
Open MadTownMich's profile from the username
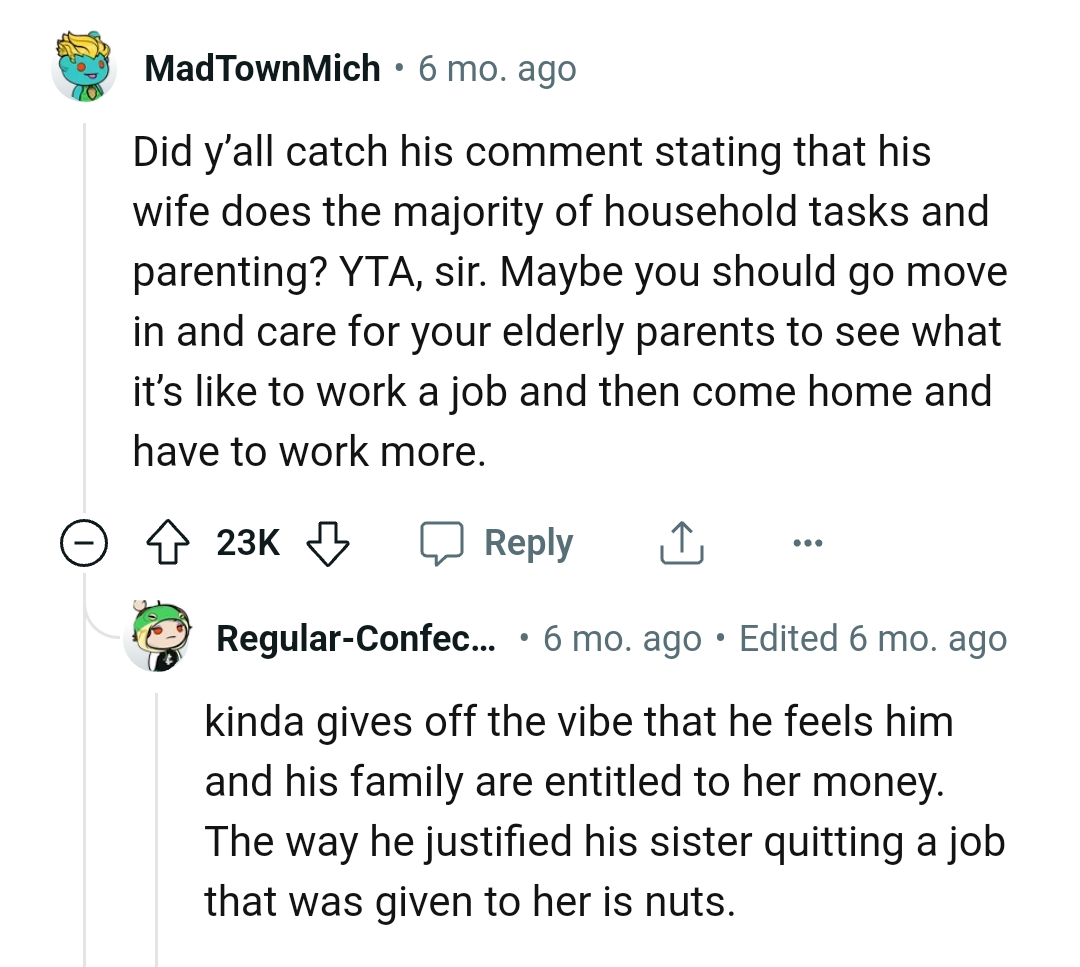click(x=263, y=67)
